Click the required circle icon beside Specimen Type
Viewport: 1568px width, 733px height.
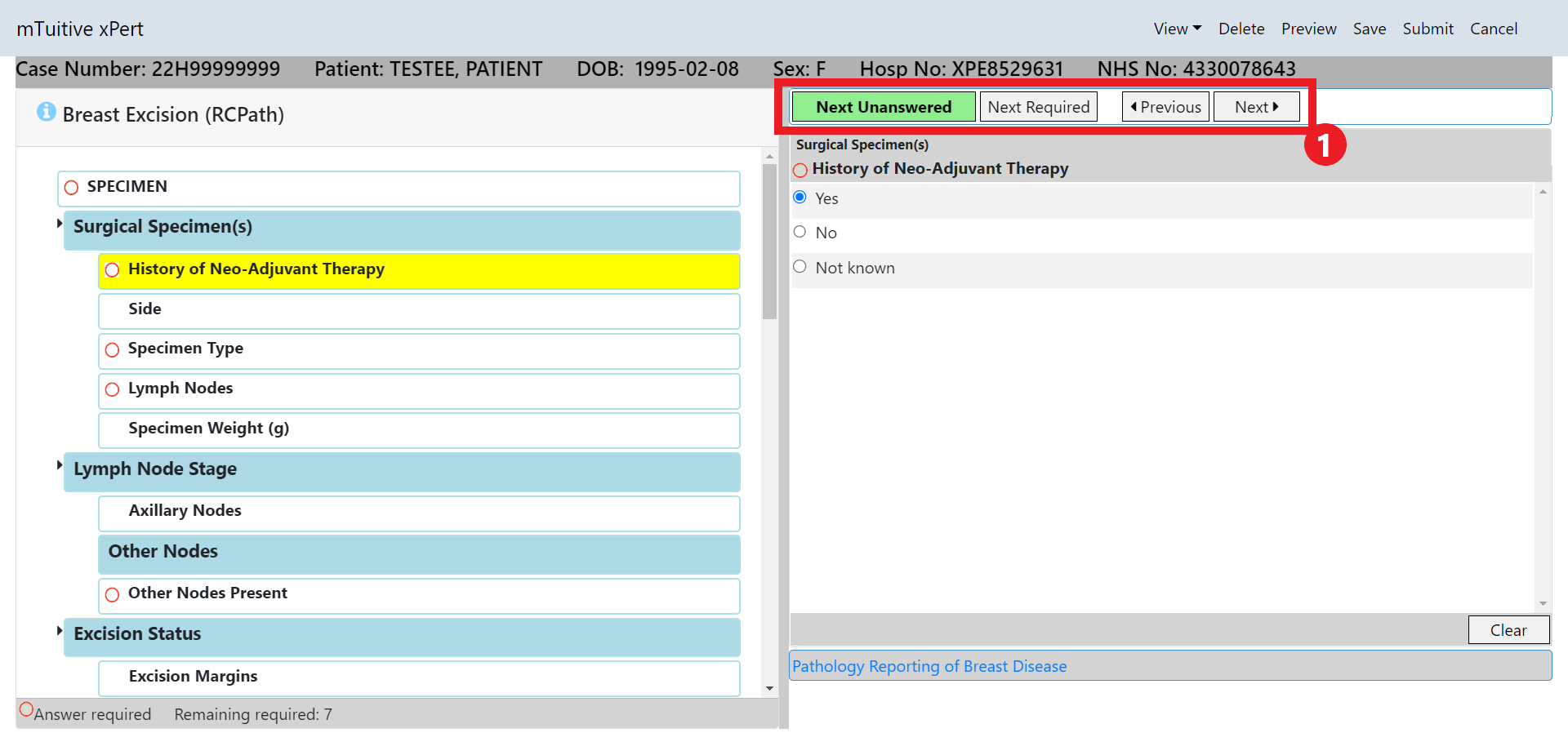click(x=112, y=350)
